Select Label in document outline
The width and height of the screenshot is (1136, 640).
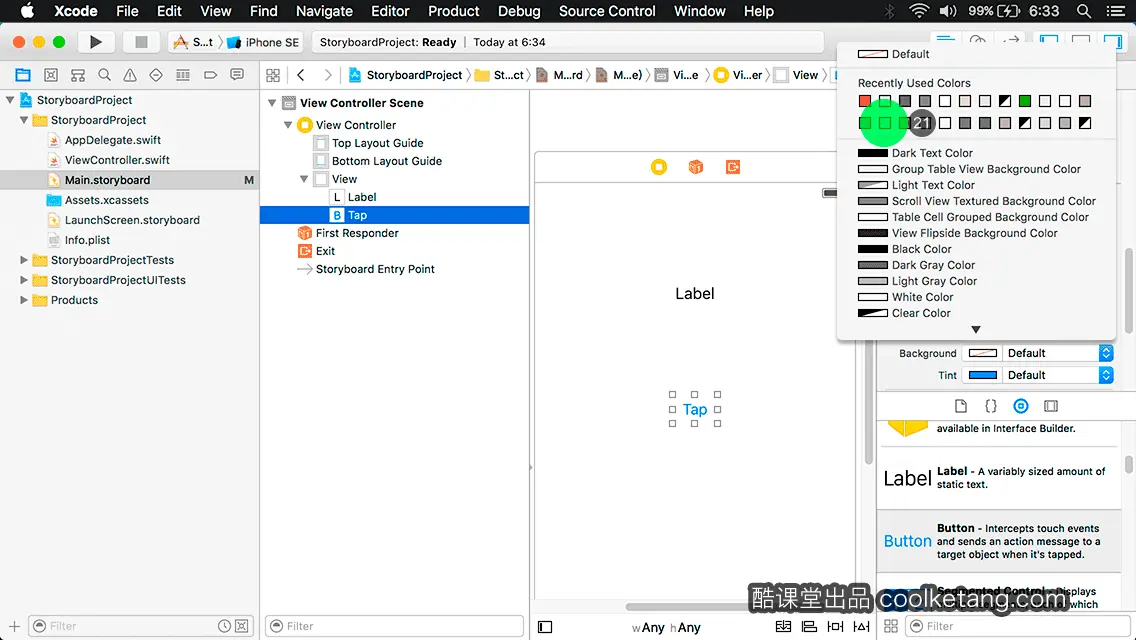tap(362, 197)
